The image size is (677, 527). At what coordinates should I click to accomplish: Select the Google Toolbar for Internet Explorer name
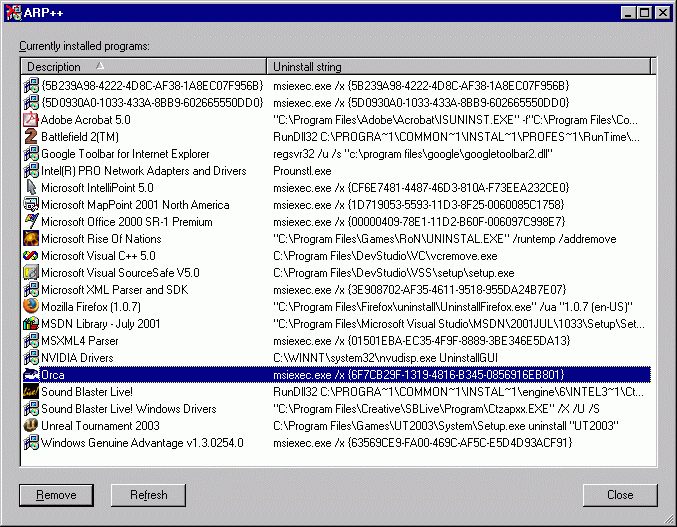(125, 154)
